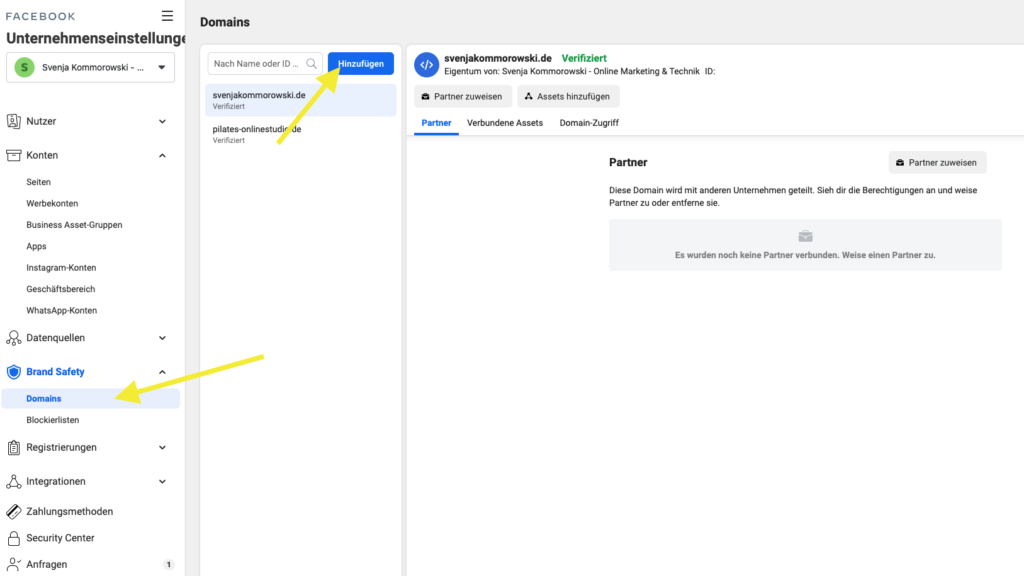
Task: Click Partner zuweisen below the domain header
Action: click(462, 96)
